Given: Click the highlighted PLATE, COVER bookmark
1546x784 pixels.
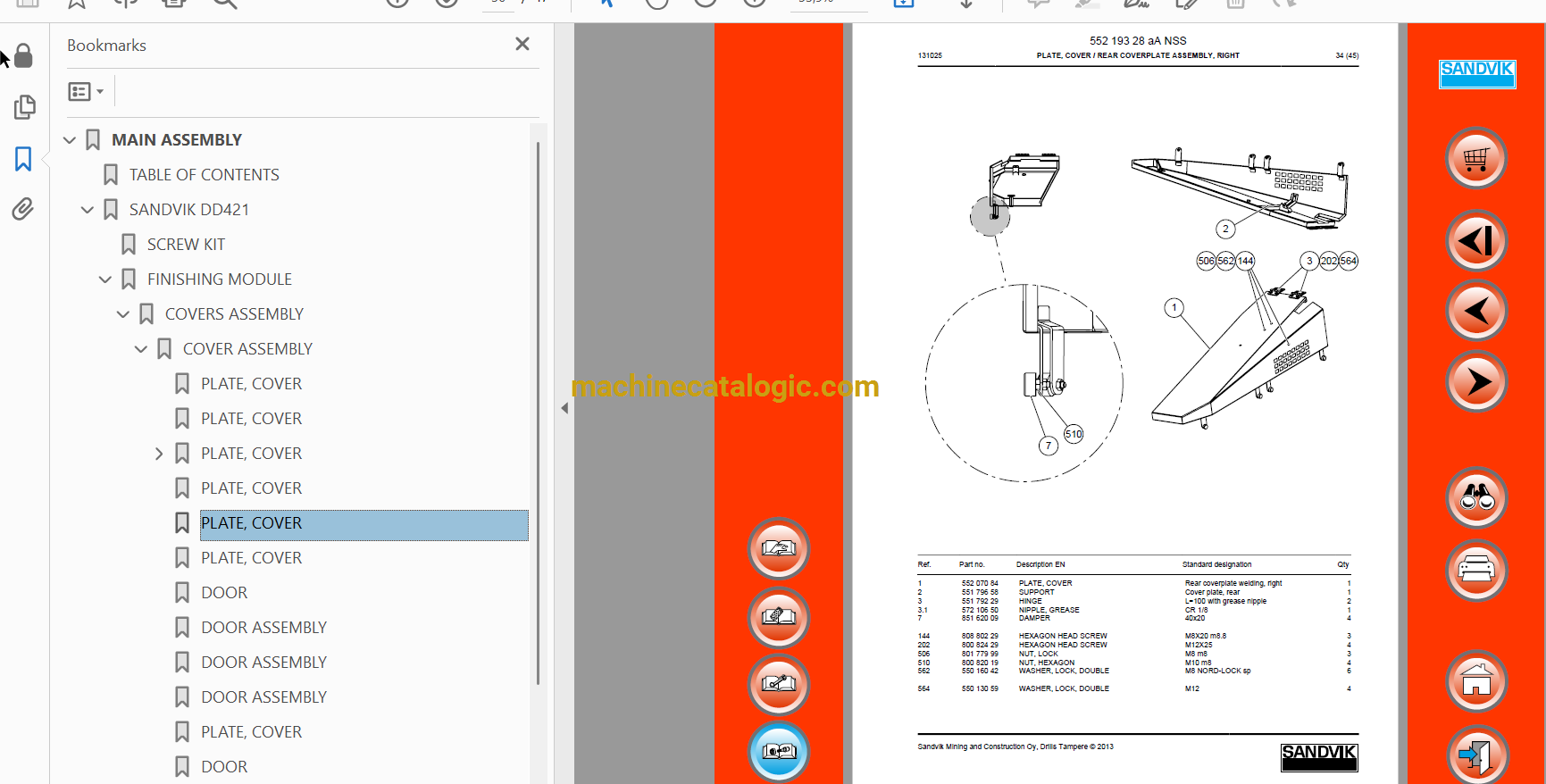Looking at the screenshot, I should click(364, 523).
